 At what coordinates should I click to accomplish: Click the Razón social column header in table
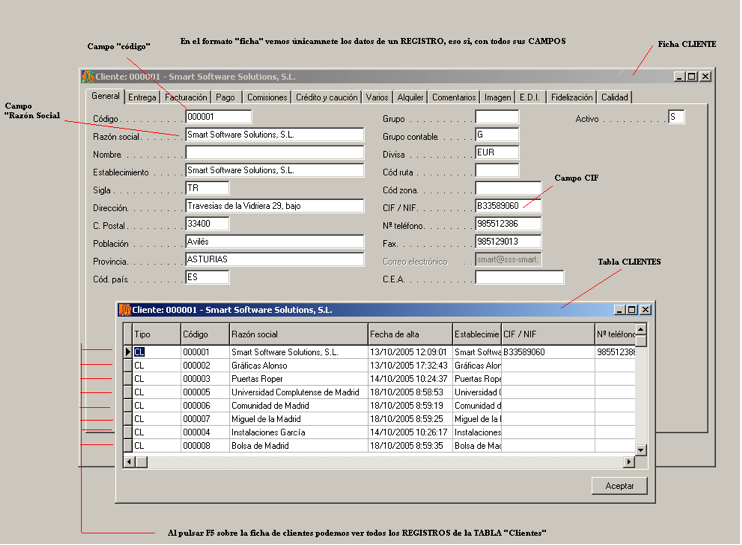(297, 334)
